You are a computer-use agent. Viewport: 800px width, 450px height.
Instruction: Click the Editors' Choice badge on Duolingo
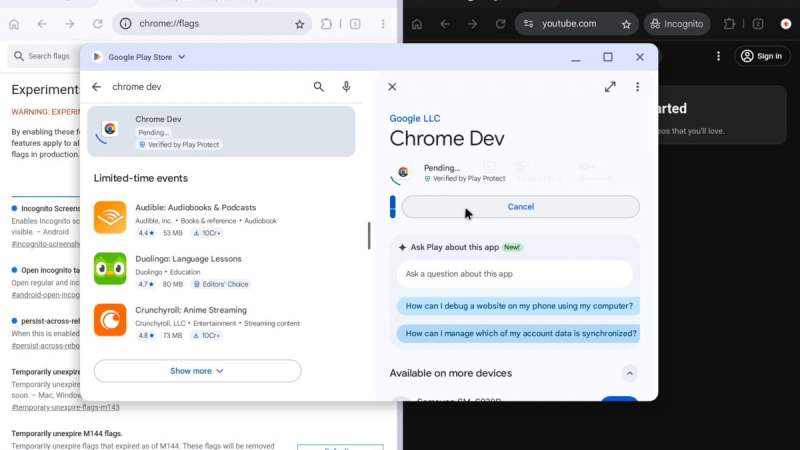click(220, 284)
